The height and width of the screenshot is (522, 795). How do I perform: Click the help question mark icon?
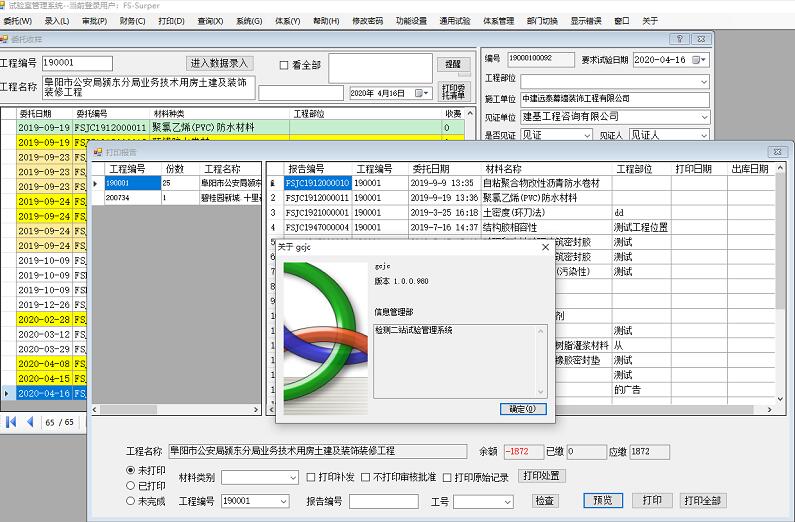678,38
